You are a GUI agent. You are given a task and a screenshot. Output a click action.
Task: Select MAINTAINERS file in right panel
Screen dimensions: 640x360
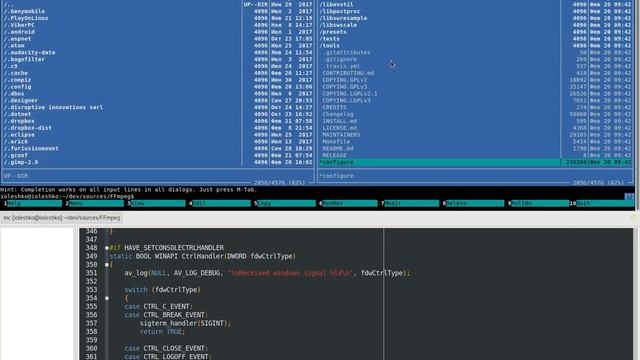(x=341, y=135)
